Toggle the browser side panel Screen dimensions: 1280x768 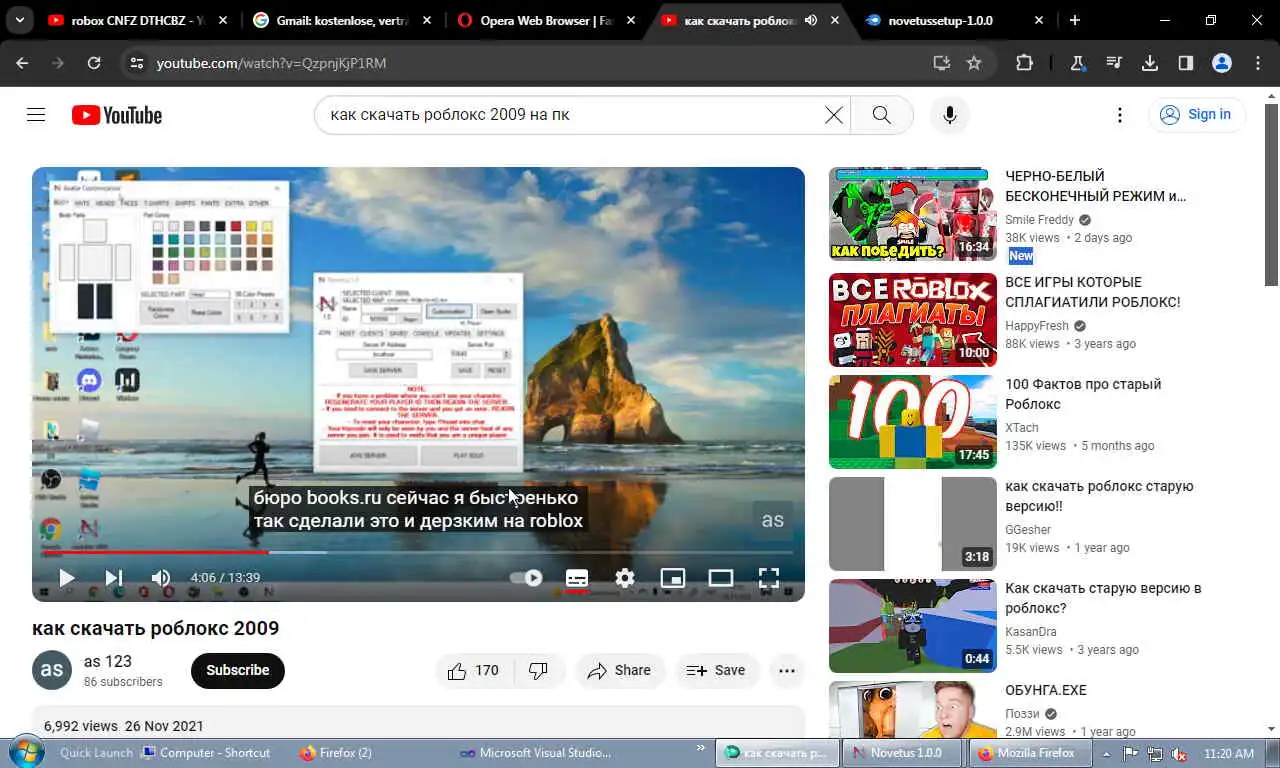[1186, 63]
